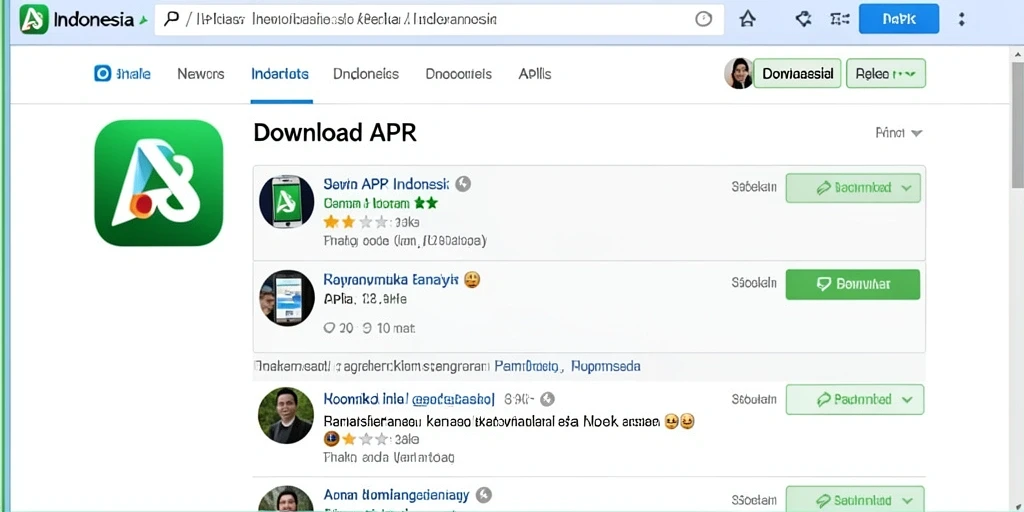The height and width of the screenshot is (512, 1024).
Task: Click the verified badge beside Sevin APR Indonesi
Action: (462, 184)
